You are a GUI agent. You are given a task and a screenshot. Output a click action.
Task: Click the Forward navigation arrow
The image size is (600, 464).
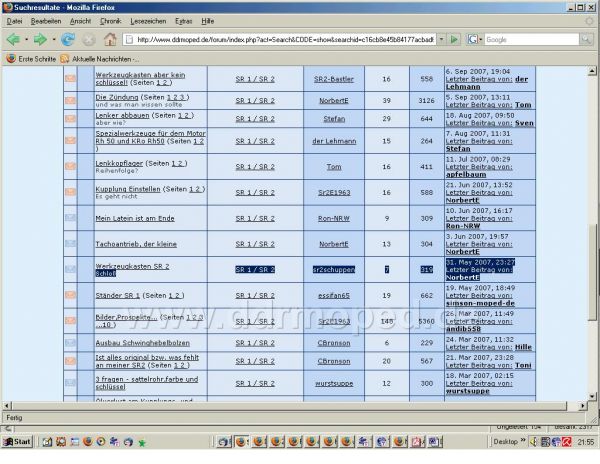click(x=40, y=39)
